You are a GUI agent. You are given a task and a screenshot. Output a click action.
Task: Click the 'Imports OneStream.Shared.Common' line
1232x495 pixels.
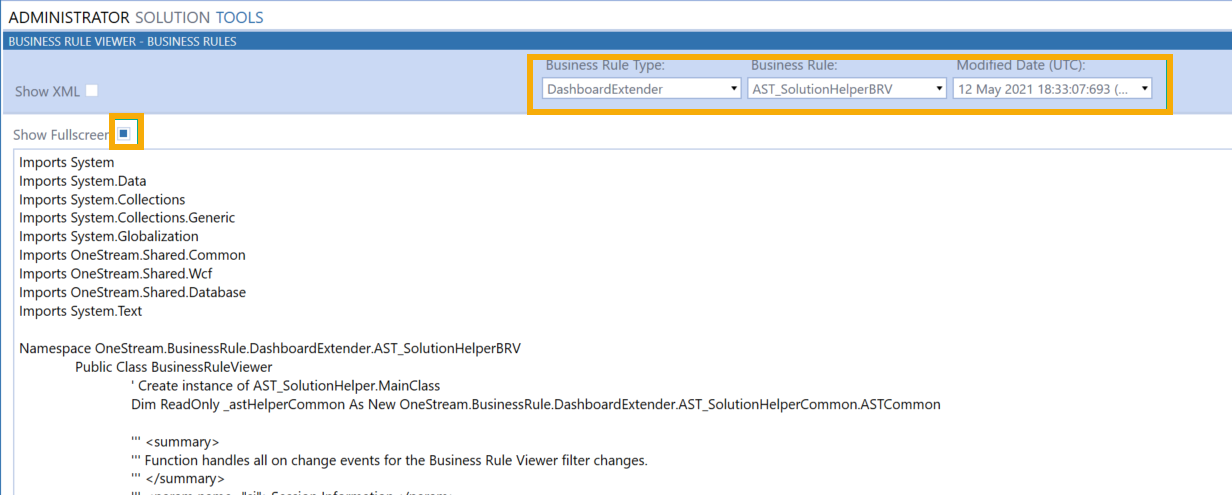pos(132,255)
